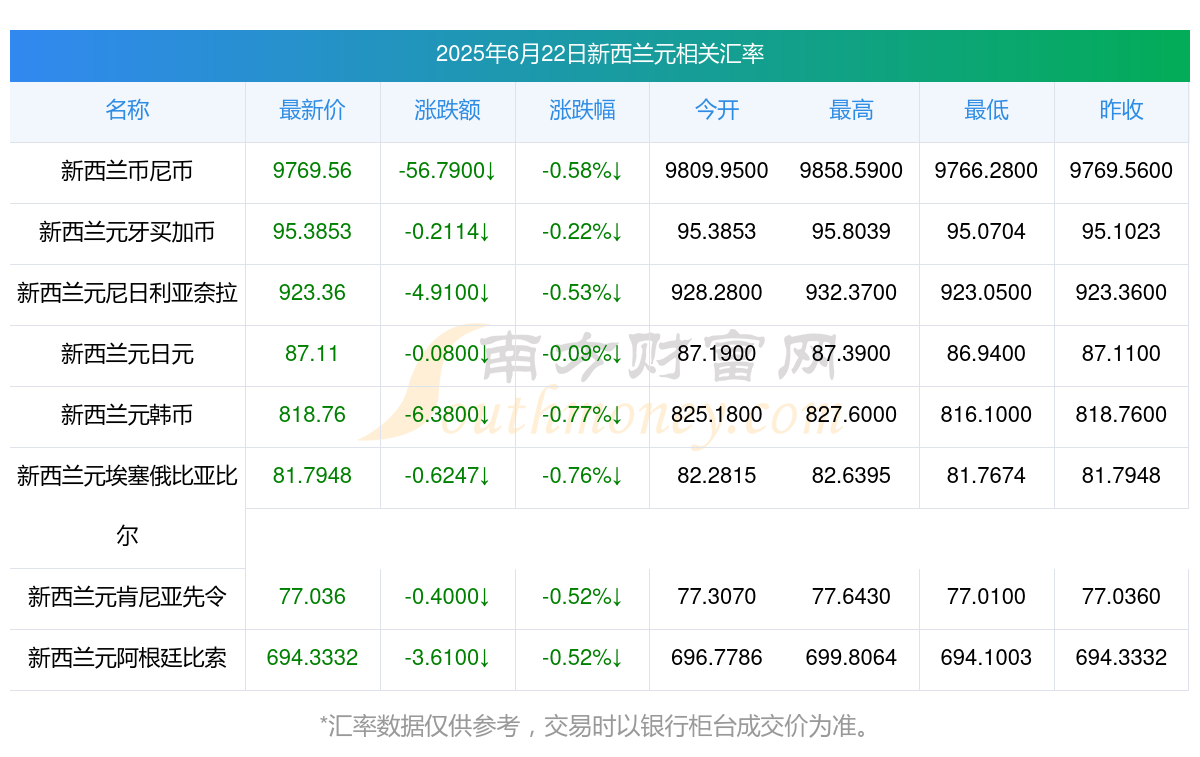The image size is (1200, 757).
Task: Click change amount -56.7900↓
Action: 447,171
